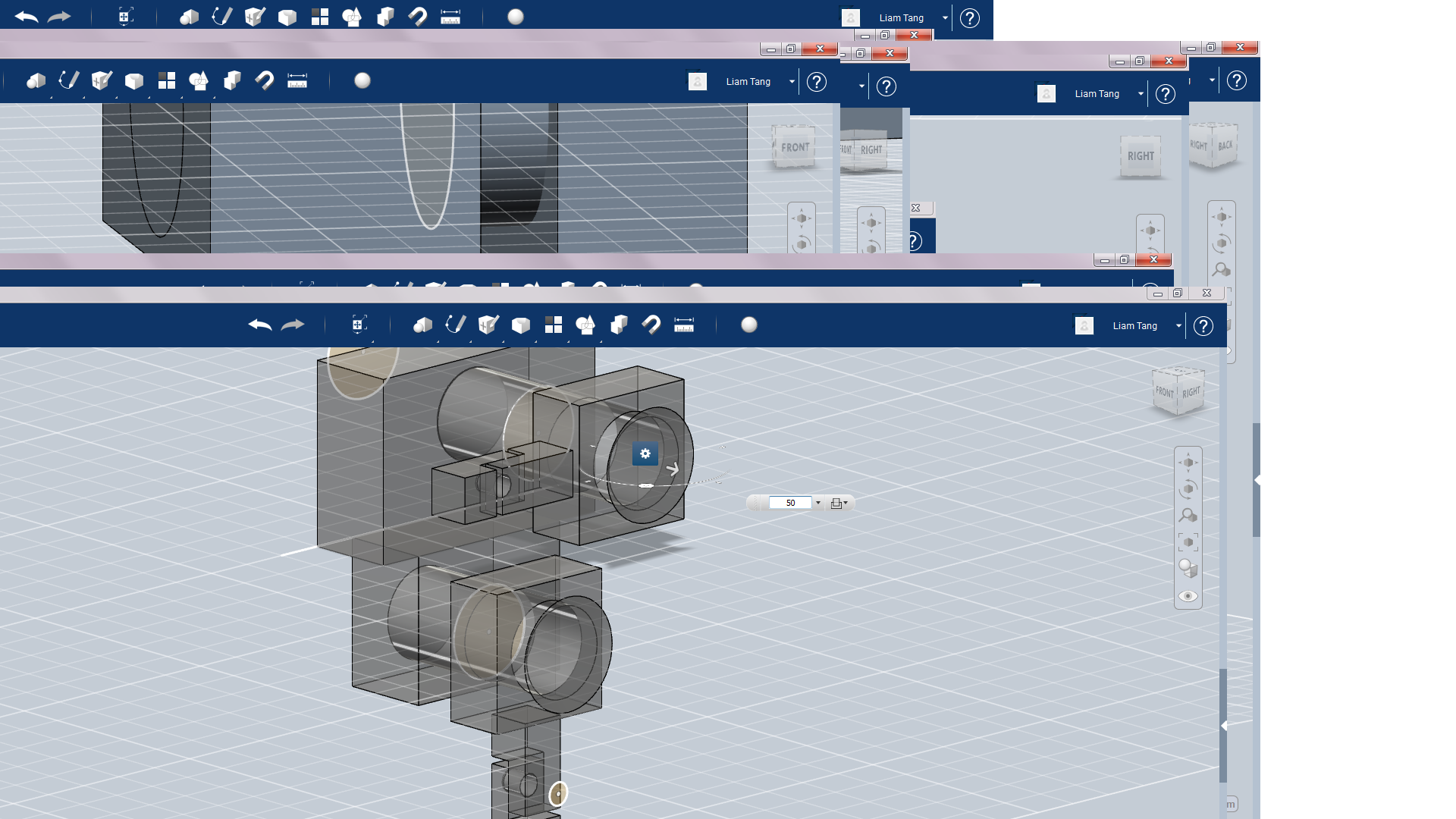The width and height of the screenshot is (1456, 819).
Task: Toggle materials and outlines display mode
Action: [x=1188, y=569]
